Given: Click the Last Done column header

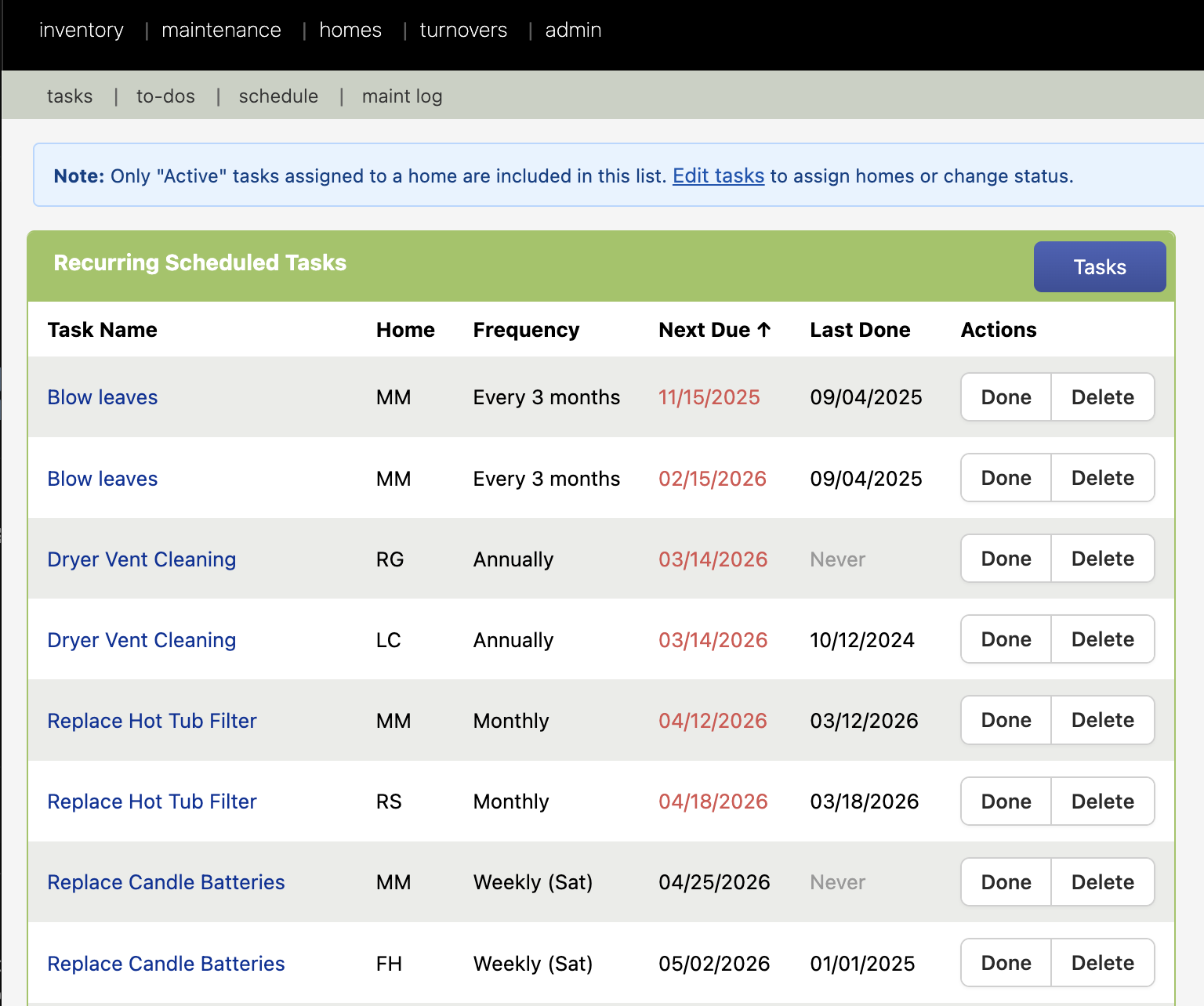Looking at the screenshot, I should point(860,330).
